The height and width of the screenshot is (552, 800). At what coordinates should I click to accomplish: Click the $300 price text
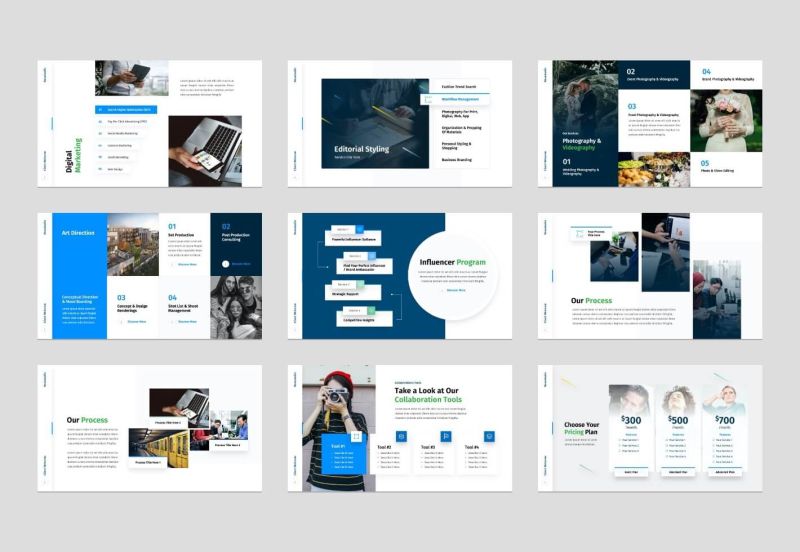click(631, 420)
